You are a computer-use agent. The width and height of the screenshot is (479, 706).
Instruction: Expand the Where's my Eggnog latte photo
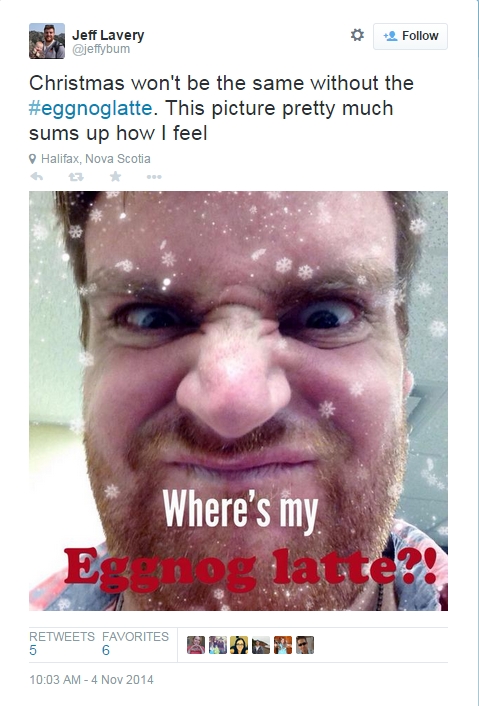(x=238, y=401)
